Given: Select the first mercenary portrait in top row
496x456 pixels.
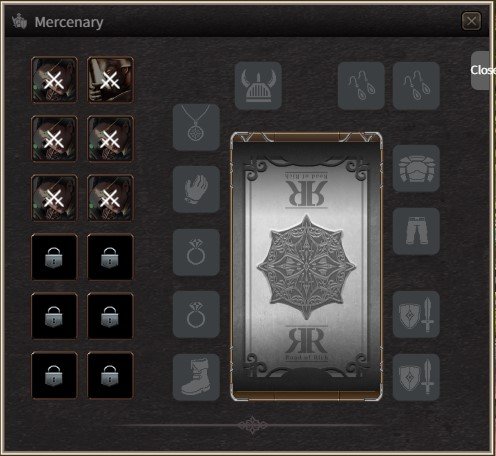Looking at the screenshot, I should [54, 80].
